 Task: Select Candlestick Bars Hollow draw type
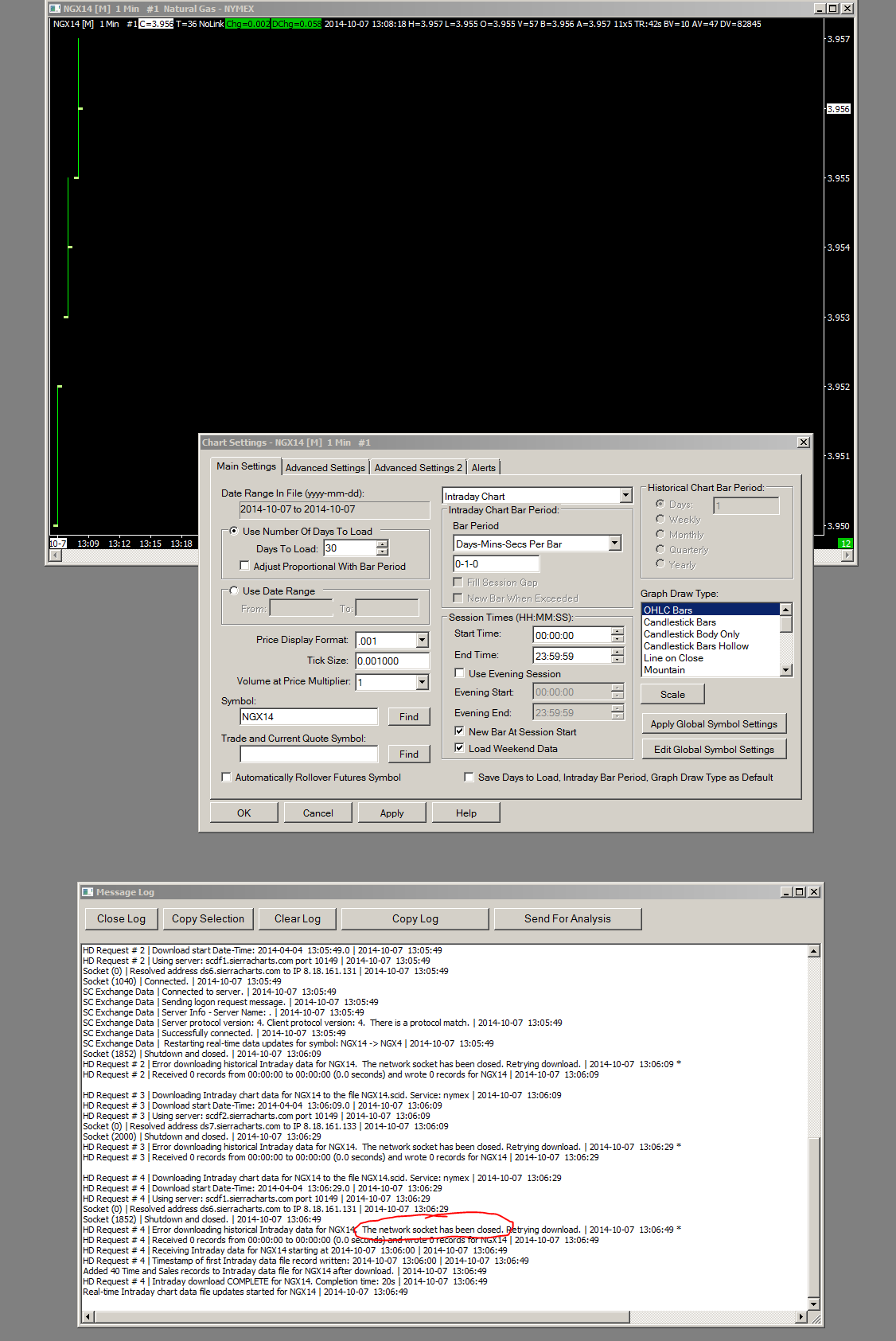tap(711, 646)
